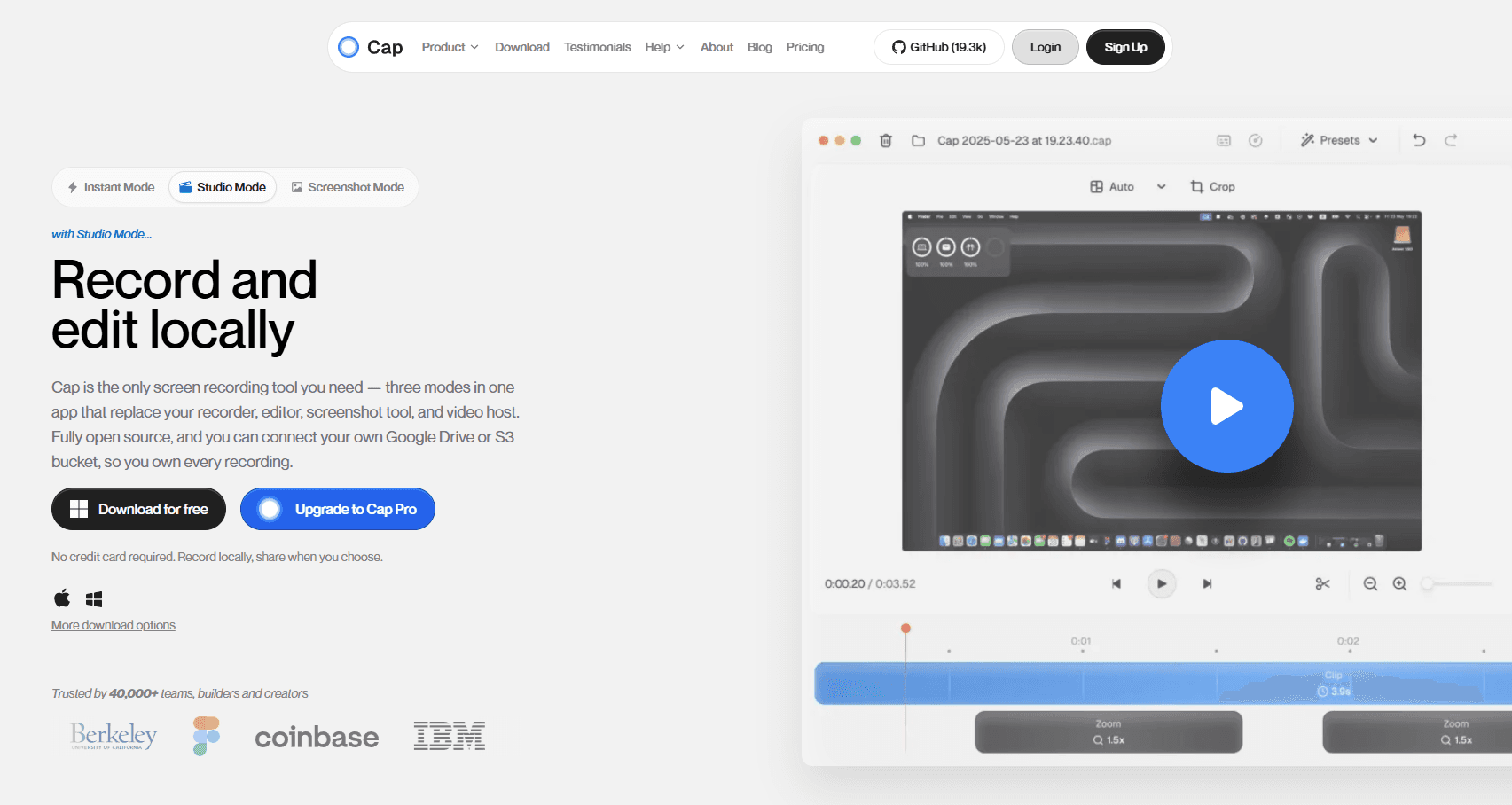Screen dimensions: 1512x805
Task: Open More download options link
Action: click(x=114, y=625)
